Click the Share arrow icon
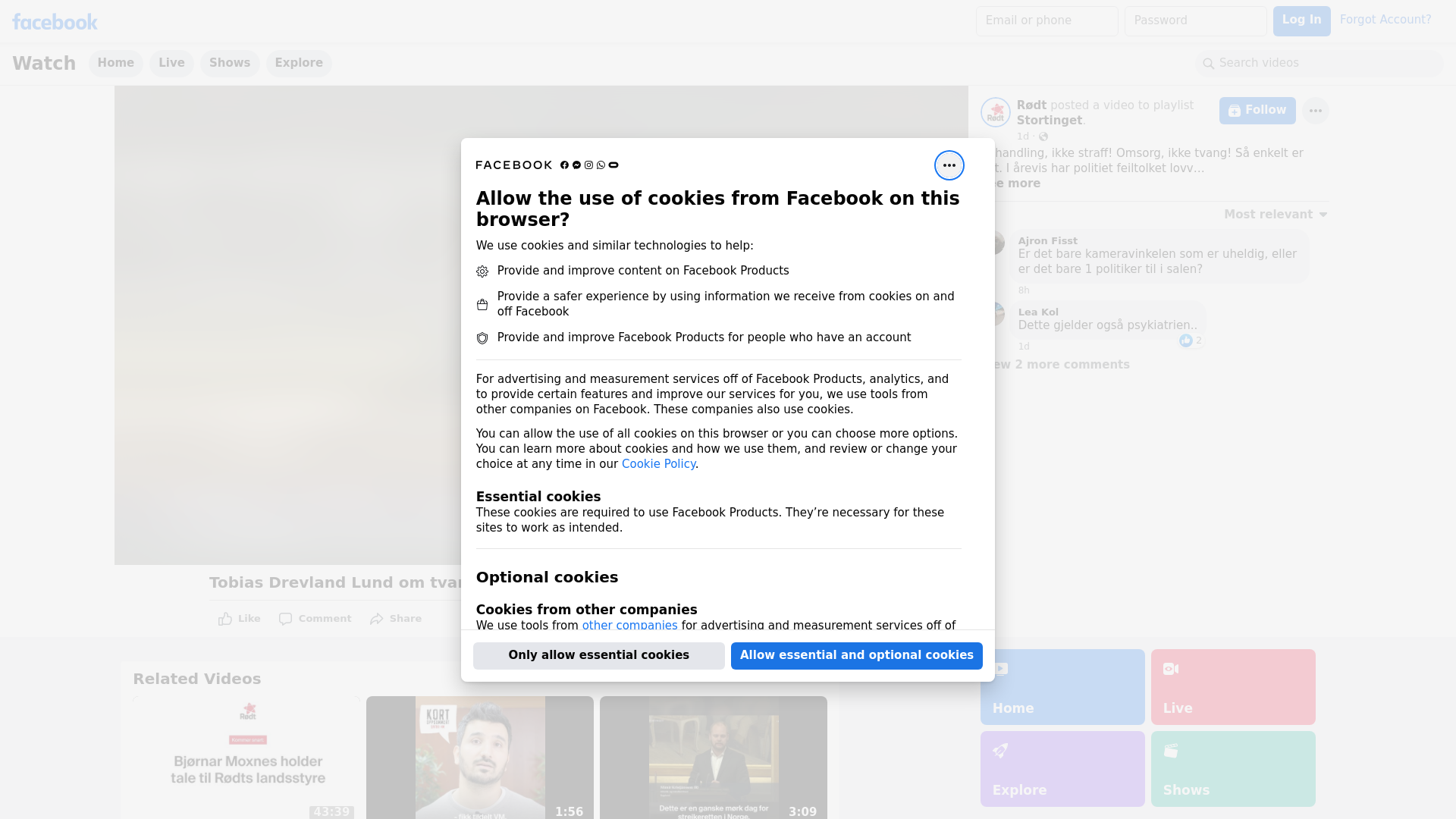The image size is (1456, 819). click(x=377, y=619)
